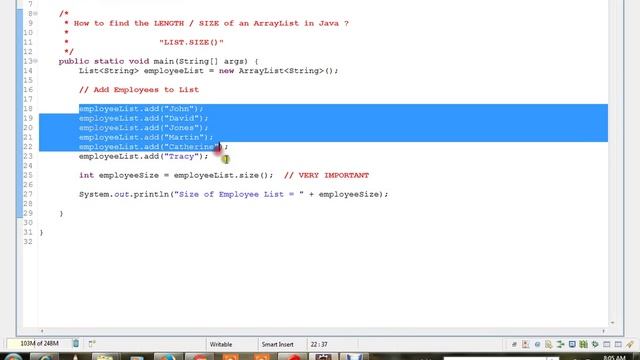Click the "Smart Insert" status bar entry

(278, 344)
